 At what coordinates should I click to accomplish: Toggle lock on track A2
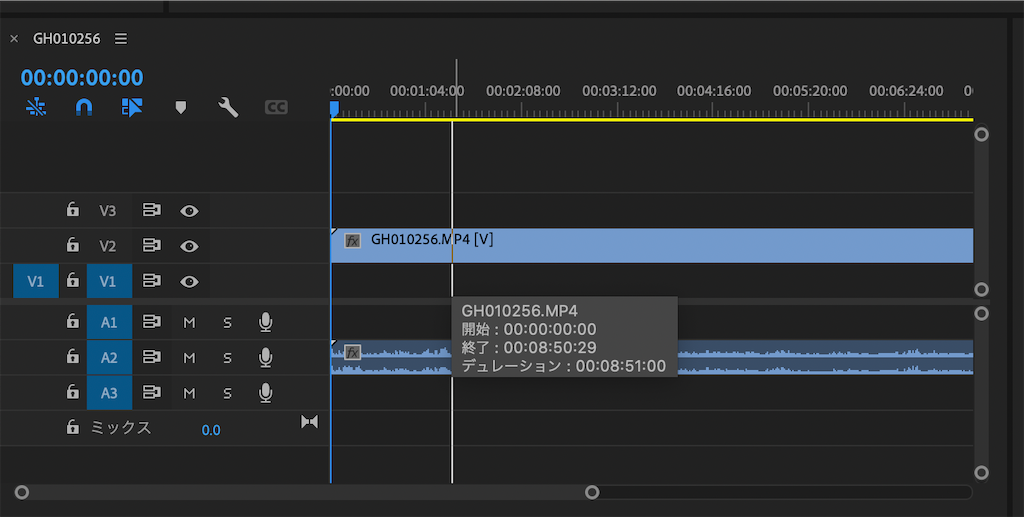tap(72, 356)
